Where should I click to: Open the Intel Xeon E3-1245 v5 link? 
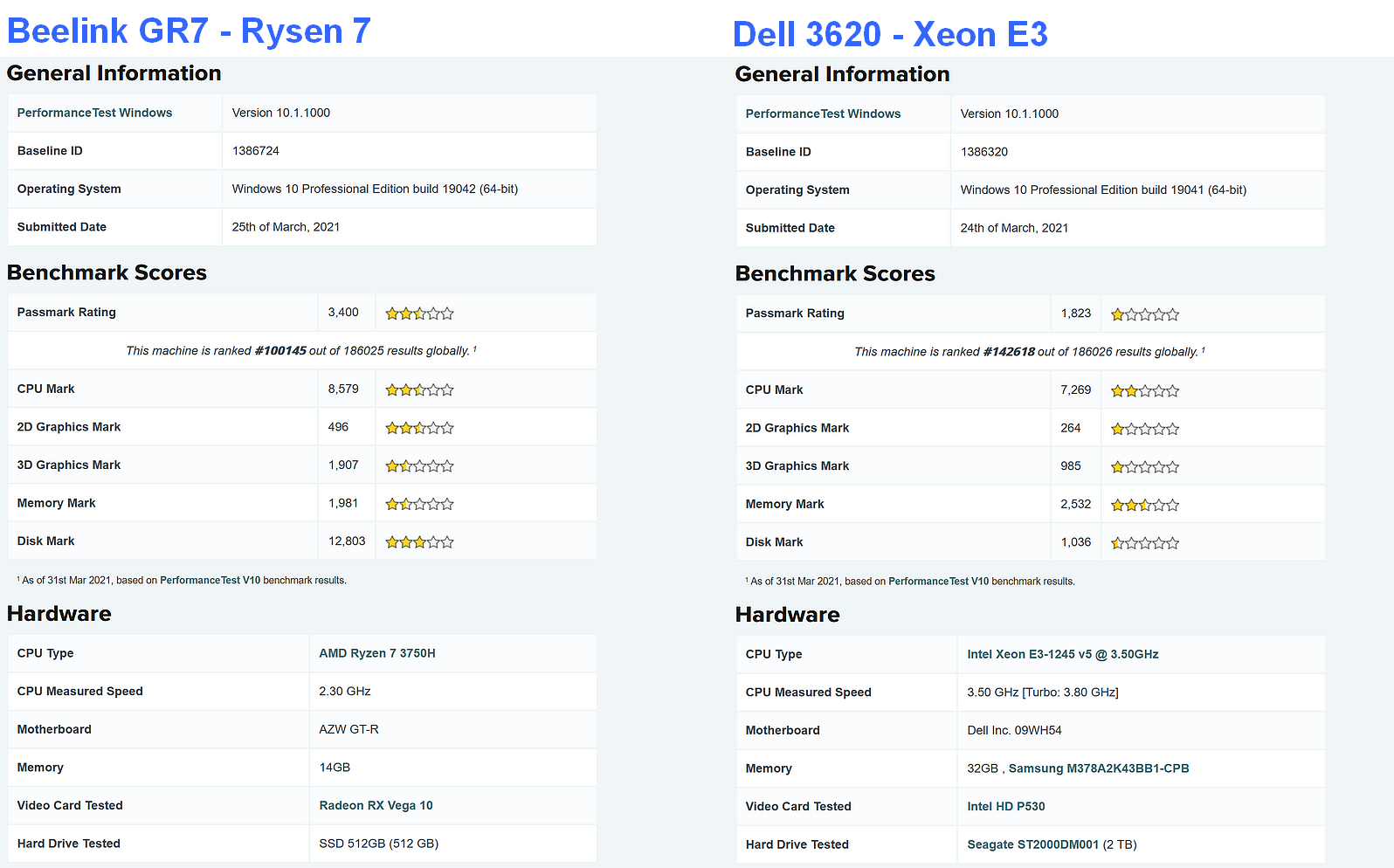(1063, 654)
